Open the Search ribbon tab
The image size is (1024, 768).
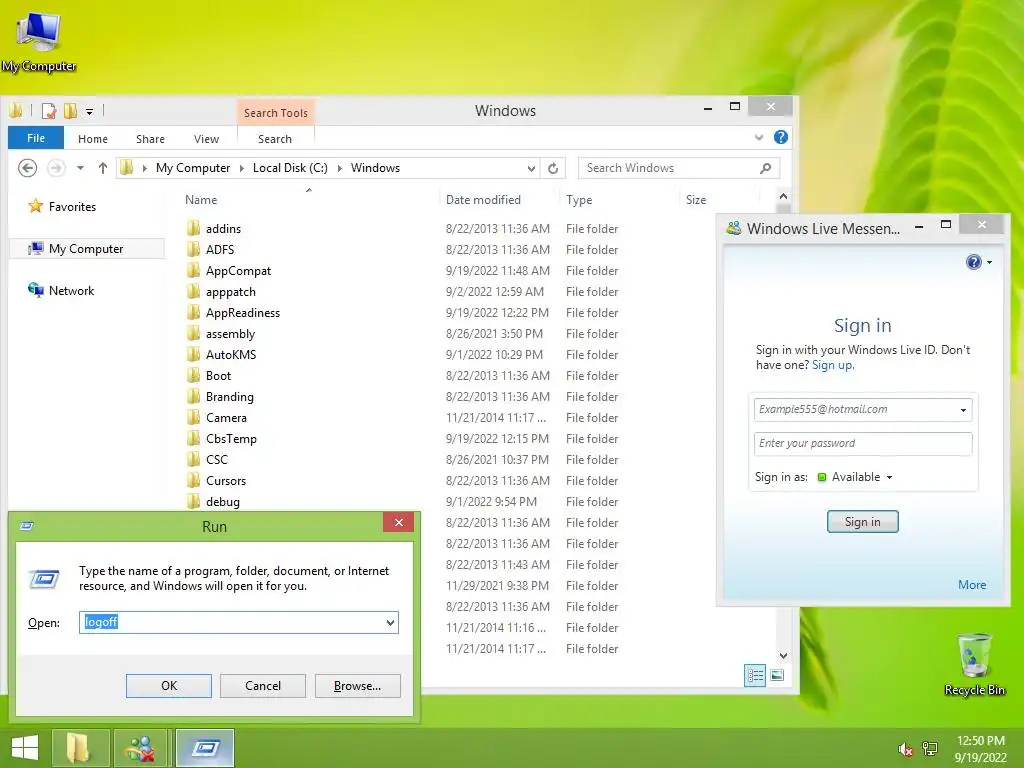[275, 138]
